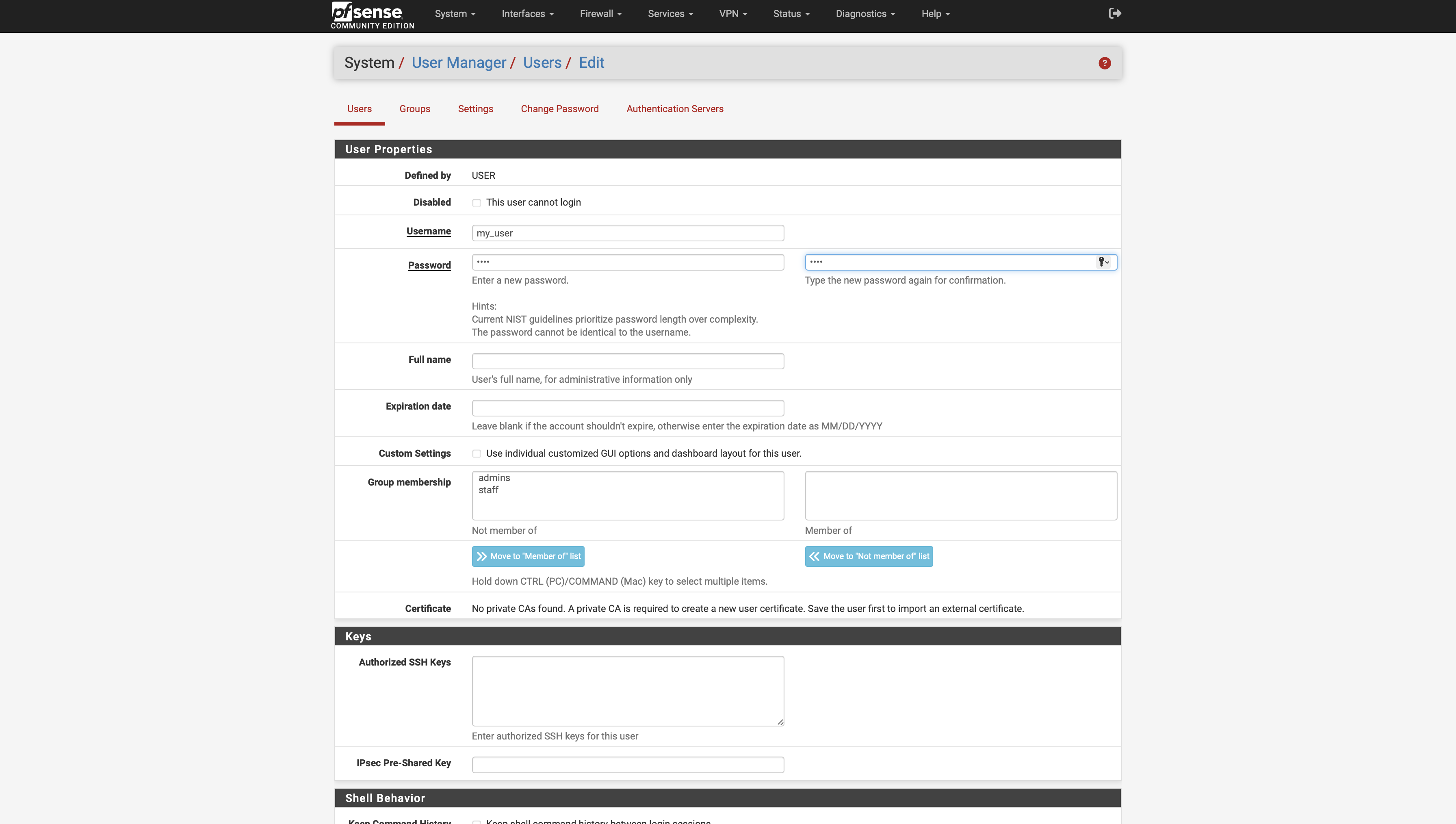The image size is (1456, 824).
Task: Click the Expiration date field
Action: (x=627, y=408)
